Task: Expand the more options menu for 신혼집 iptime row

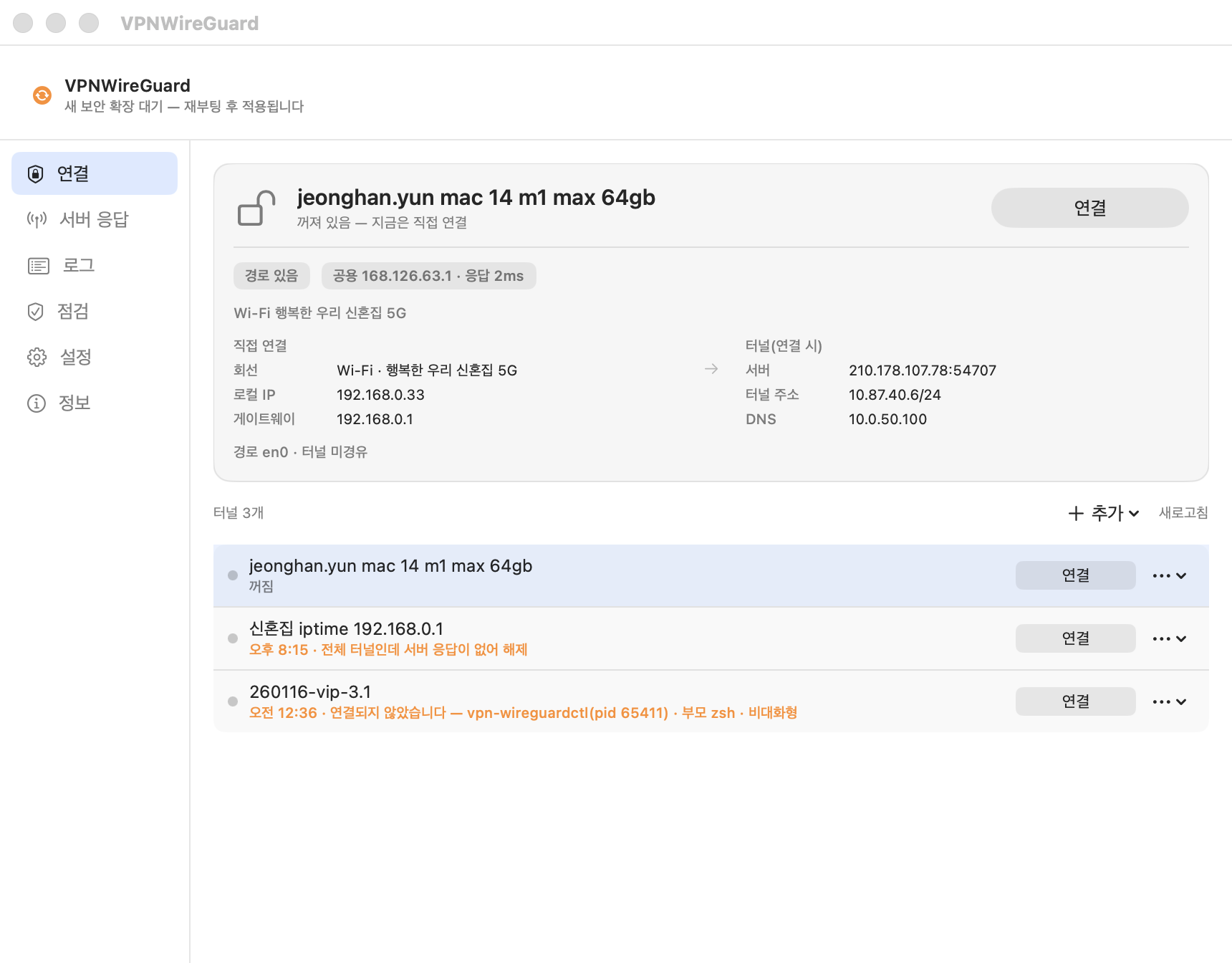Action: (x=1170, y=638)
